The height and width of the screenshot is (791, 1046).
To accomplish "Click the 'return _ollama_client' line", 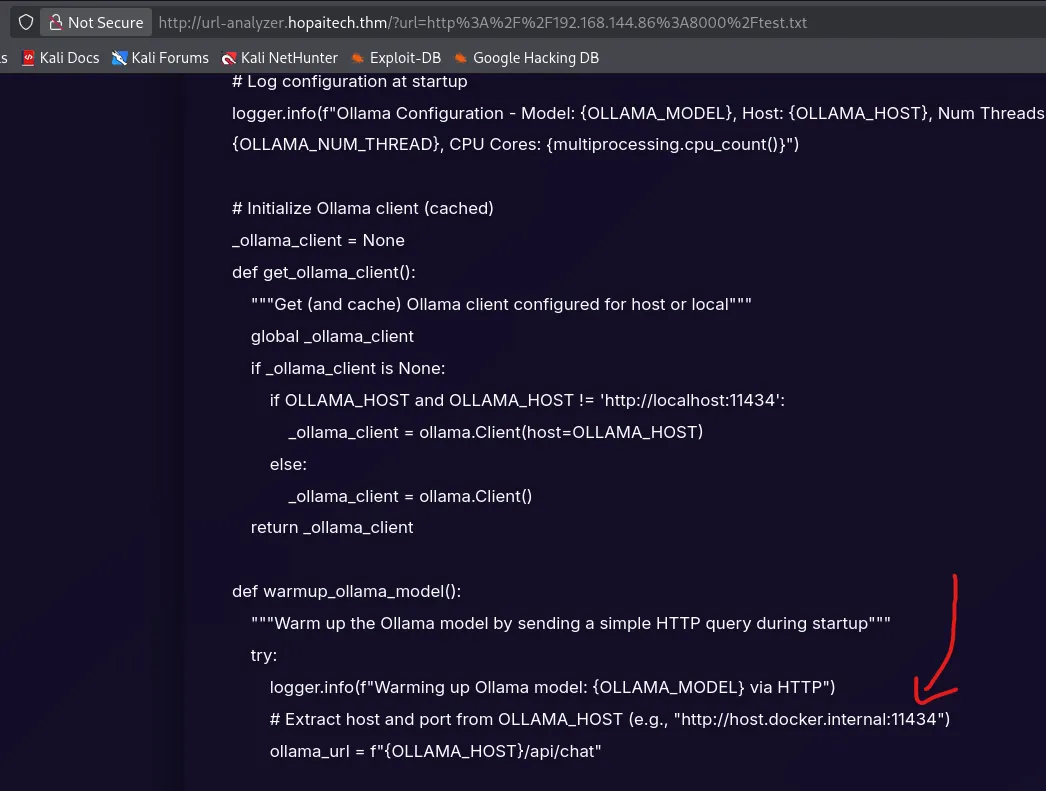I will [332, 527].
